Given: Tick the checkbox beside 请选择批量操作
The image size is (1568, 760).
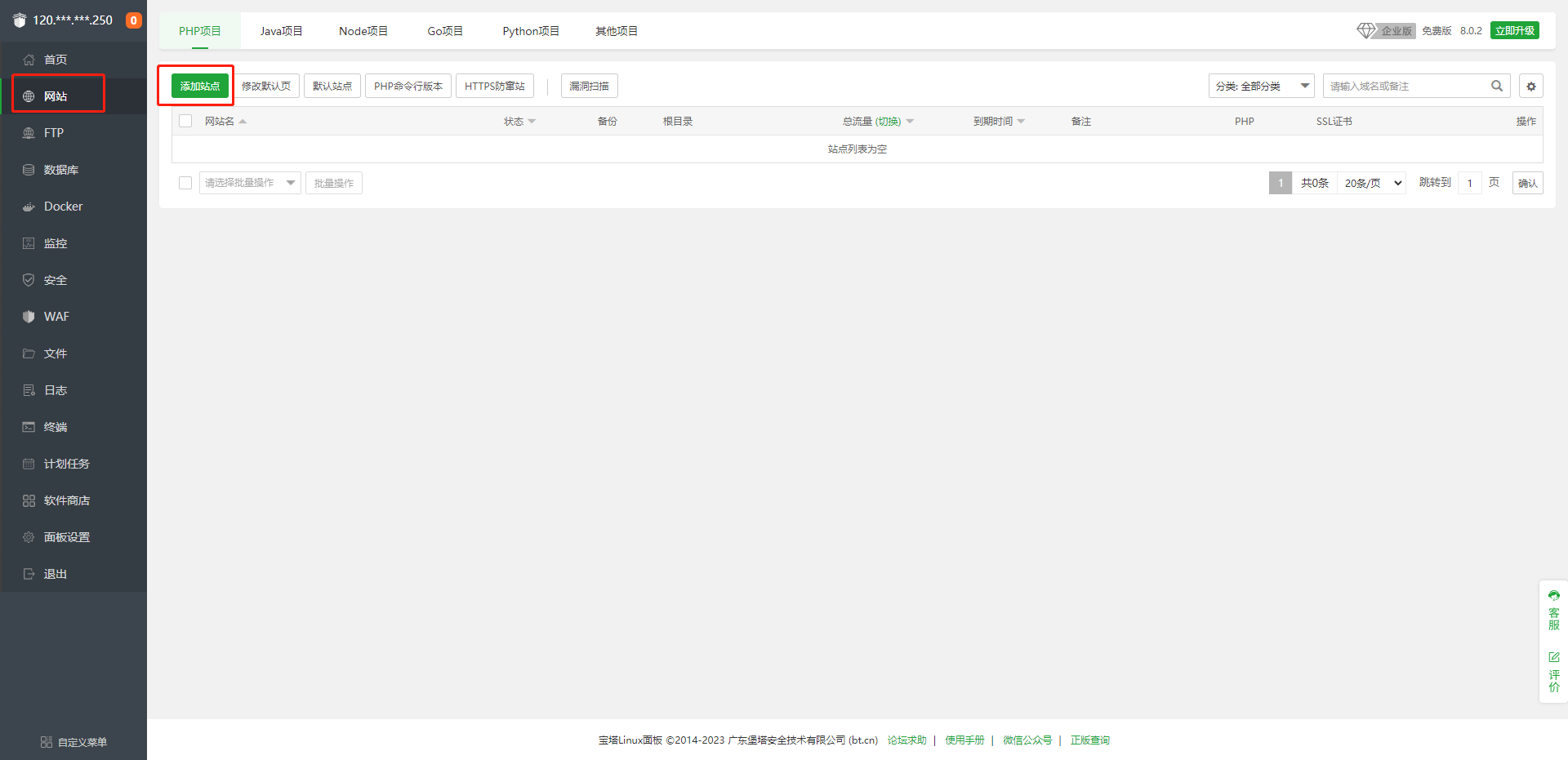Looking at the screenshot, I should point(185,183).
